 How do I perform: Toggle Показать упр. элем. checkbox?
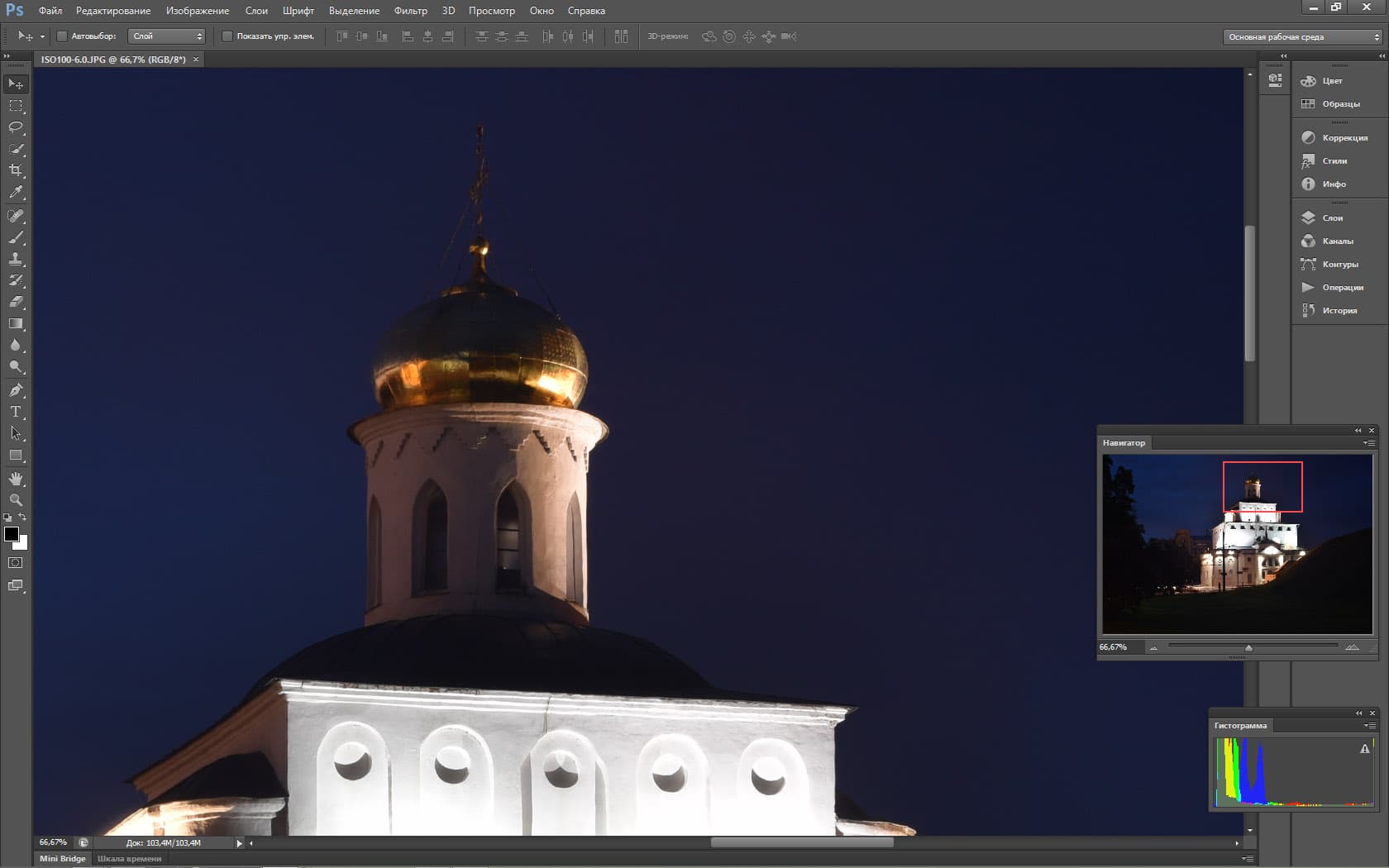227,36
